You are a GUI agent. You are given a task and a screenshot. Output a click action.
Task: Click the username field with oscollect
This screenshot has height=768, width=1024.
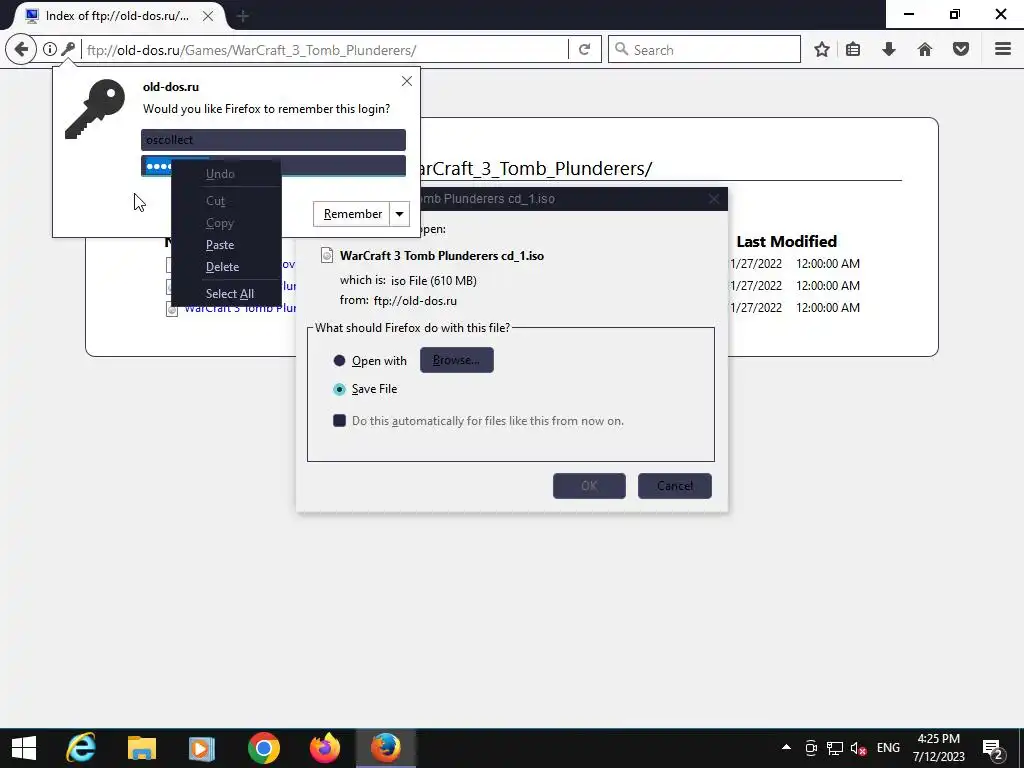coord(273,140)
